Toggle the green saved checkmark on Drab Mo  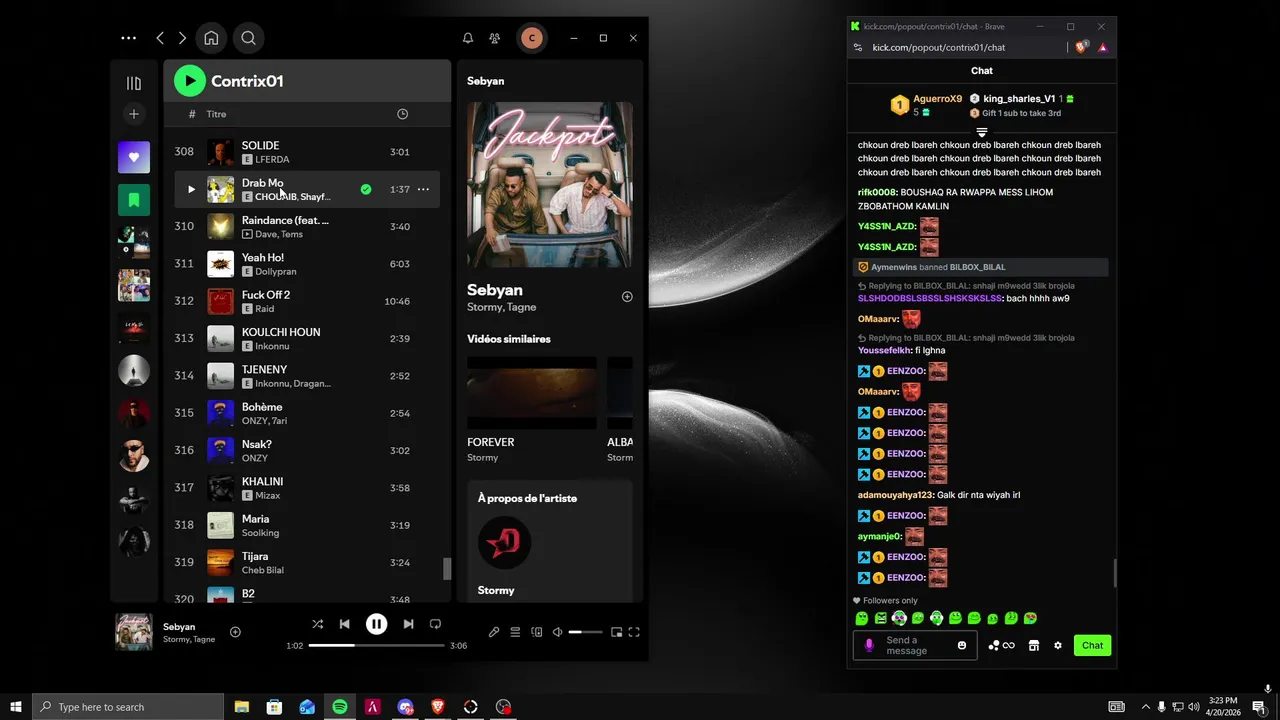366,189
